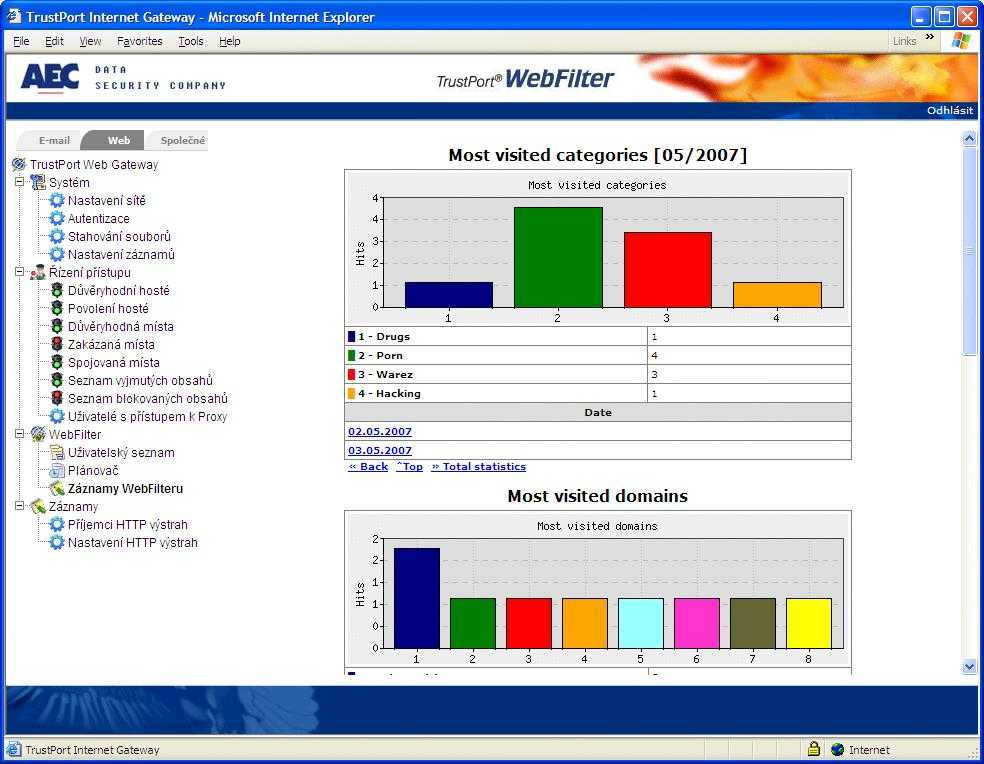This screenshot has height=764, width=984.
Task: Click the orange swatch next to 4 - Hacking
Action: (x=351, y=394)
